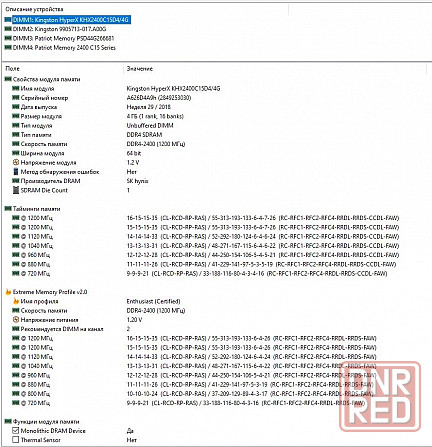Viewport: 432px width, 447px height.
Task: Select 1120 МГц row in Extreme Memory Profile
Action: pyautogui.click(x=194, y=357)
